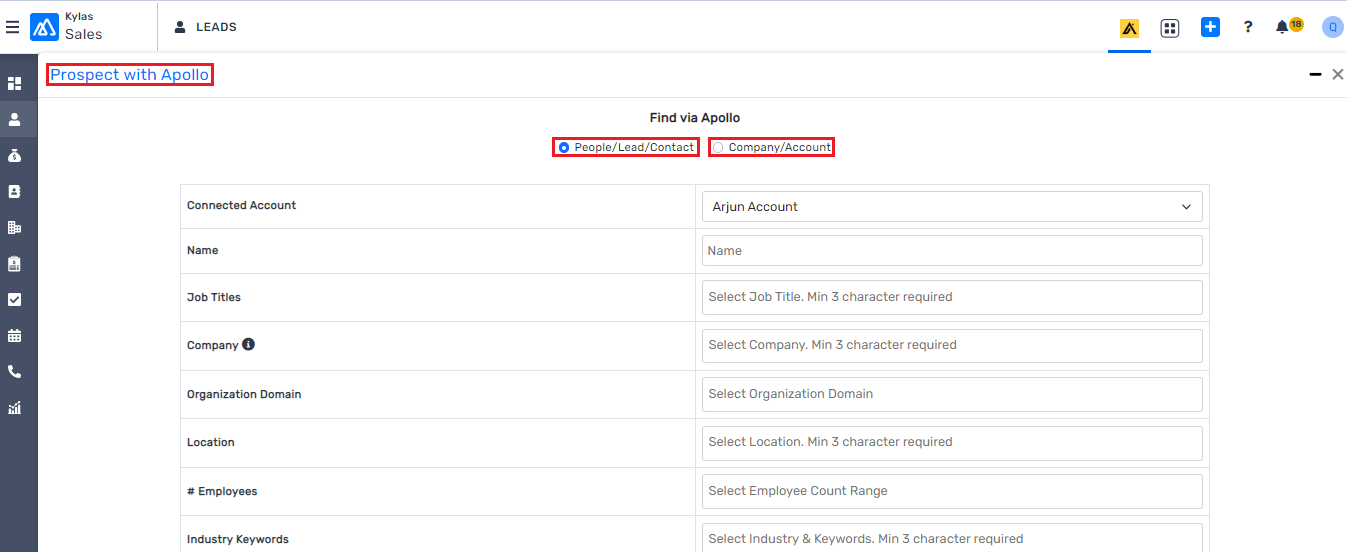Open the Dashboard sidebar icon

15,84
